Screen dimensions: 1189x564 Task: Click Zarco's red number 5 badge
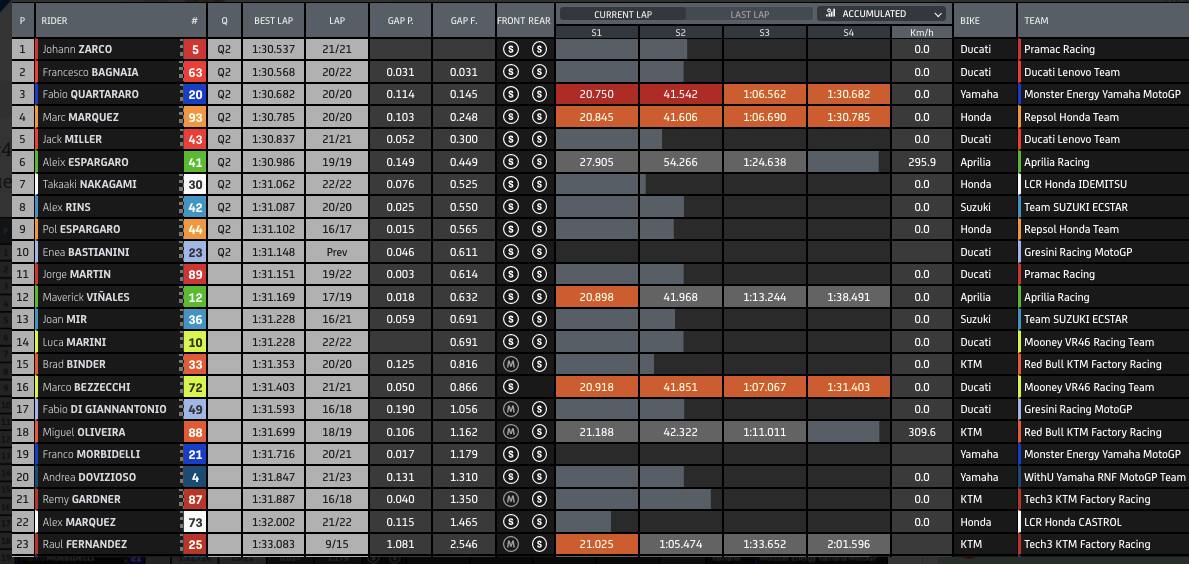195,49
